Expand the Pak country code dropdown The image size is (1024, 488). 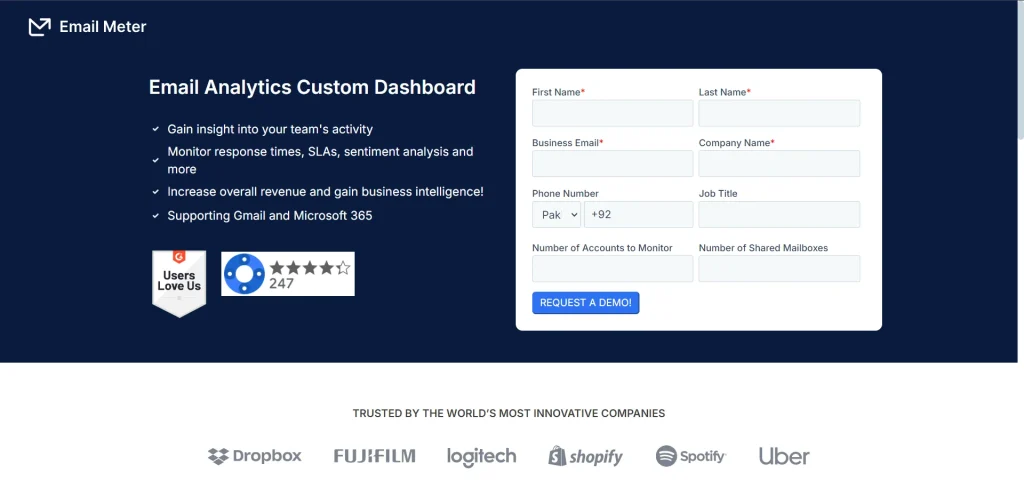556,214
